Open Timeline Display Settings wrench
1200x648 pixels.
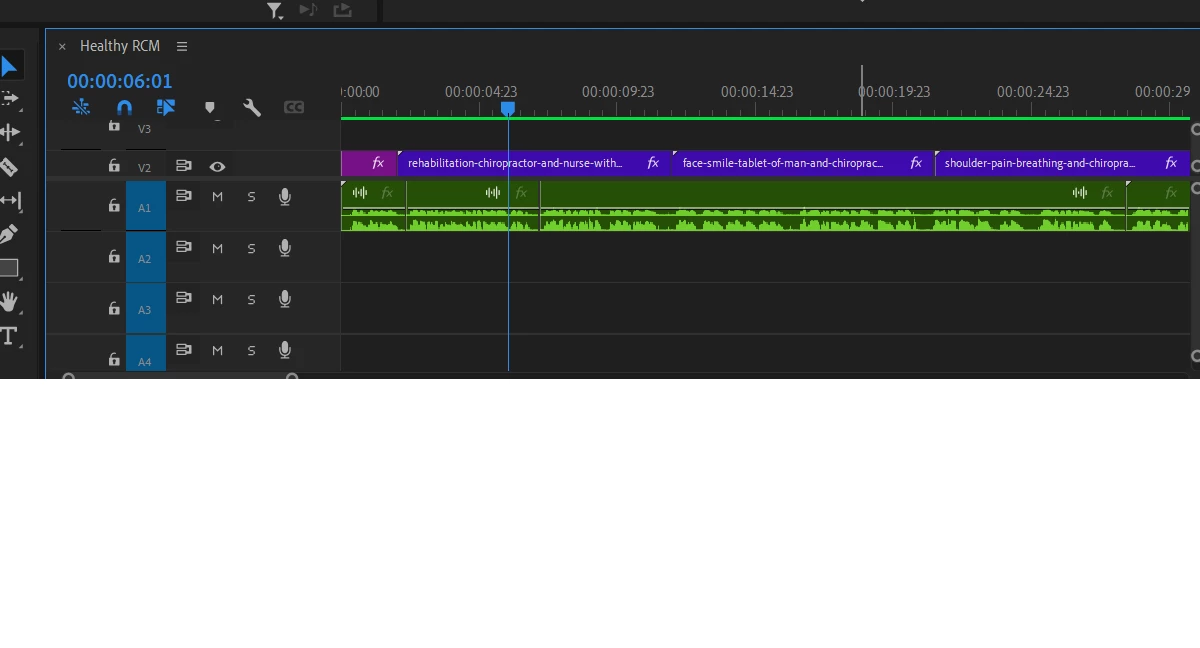252,107
